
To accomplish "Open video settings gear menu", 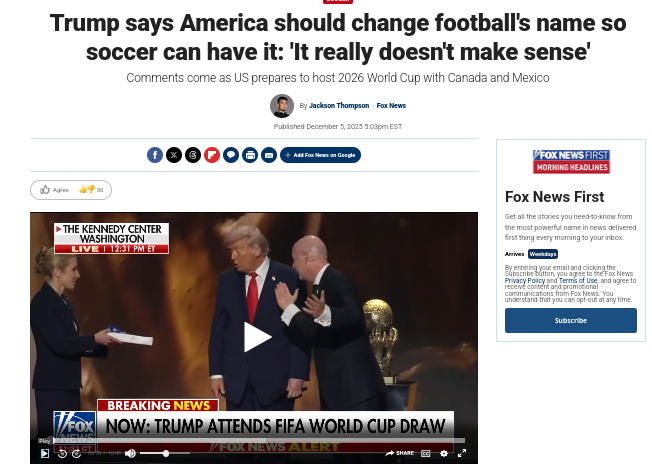I will coord(444,453).
